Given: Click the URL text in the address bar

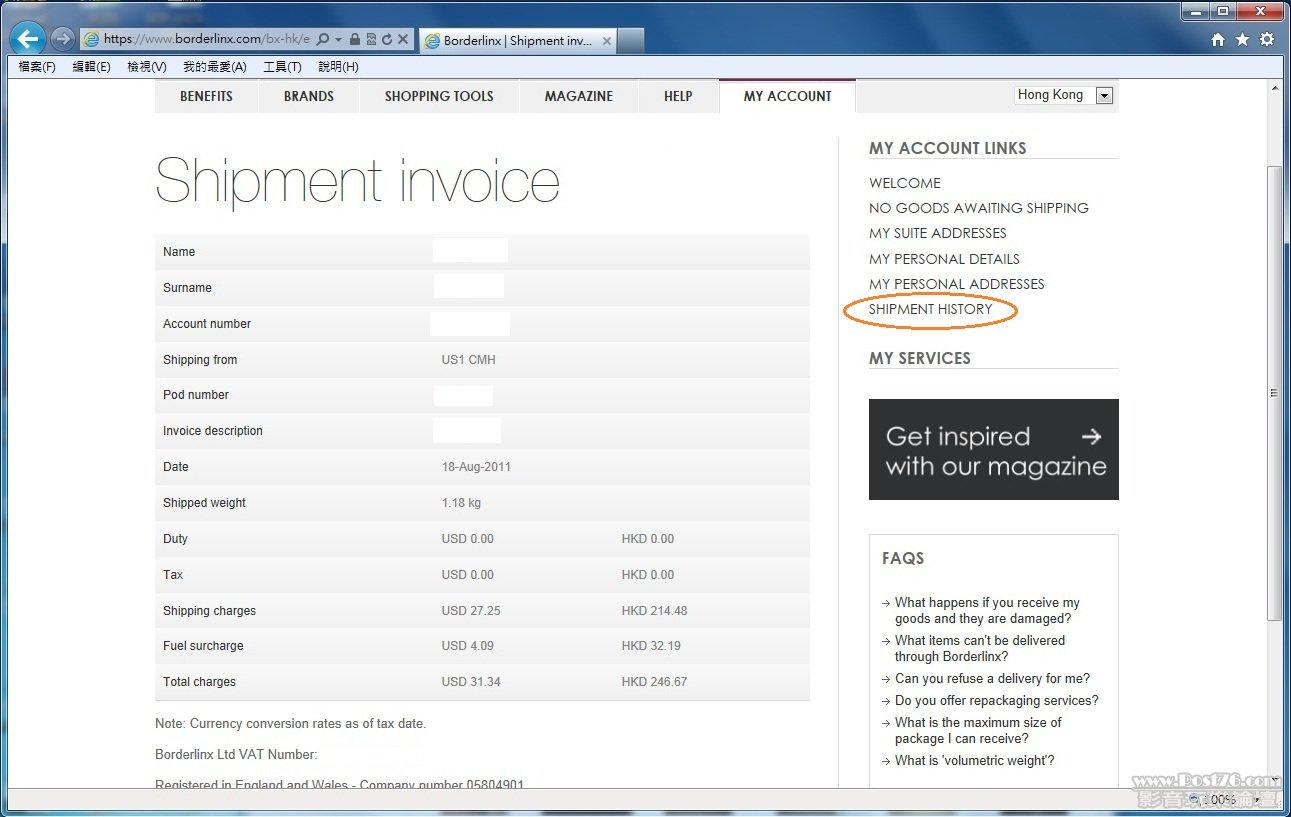Looking at the screenshot, I should click(206, 39).
